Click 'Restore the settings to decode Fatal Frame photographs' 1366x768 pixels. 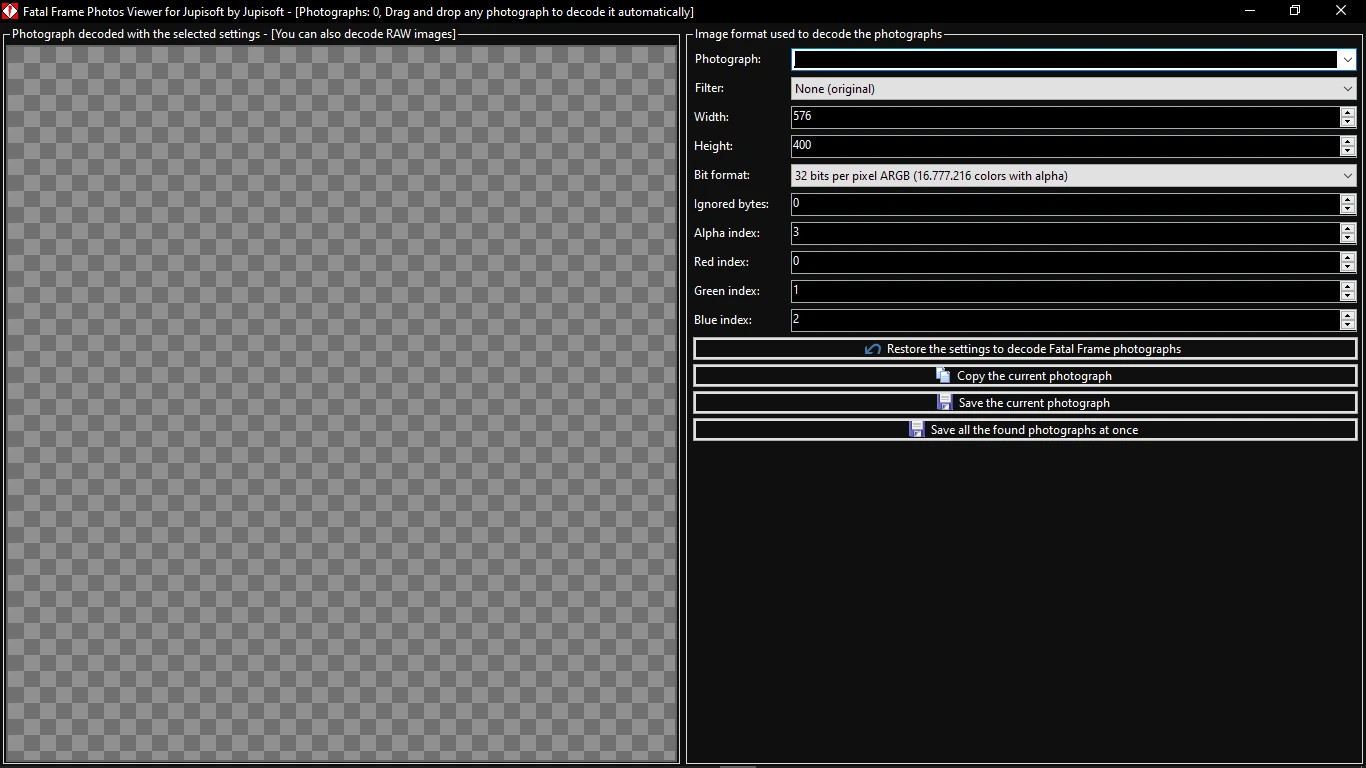tap(1025, 348)
